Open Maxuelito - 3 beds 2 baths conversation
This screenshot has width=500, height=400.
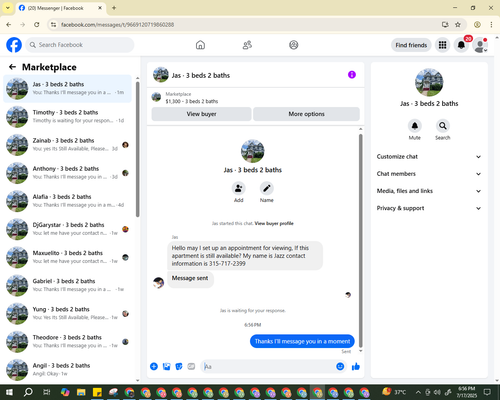coord(67,257)
